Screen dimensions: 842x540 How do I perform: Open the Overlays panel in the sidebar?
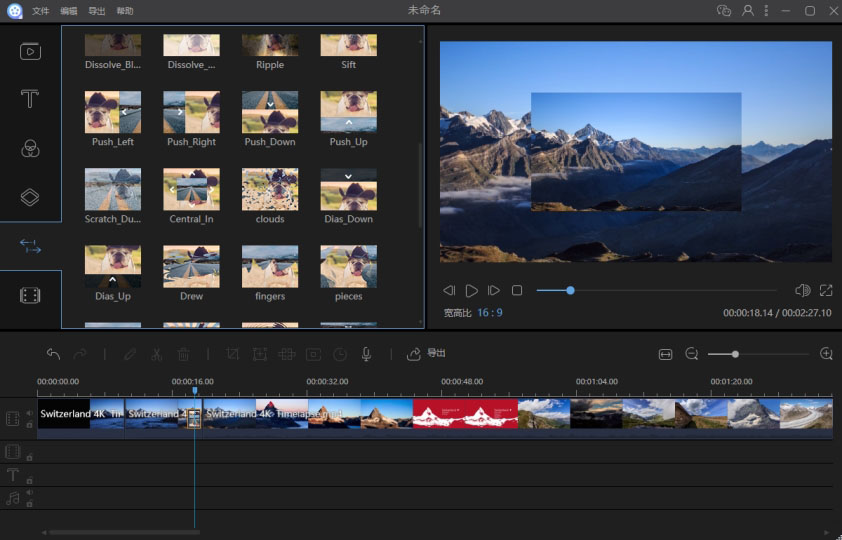30,197
